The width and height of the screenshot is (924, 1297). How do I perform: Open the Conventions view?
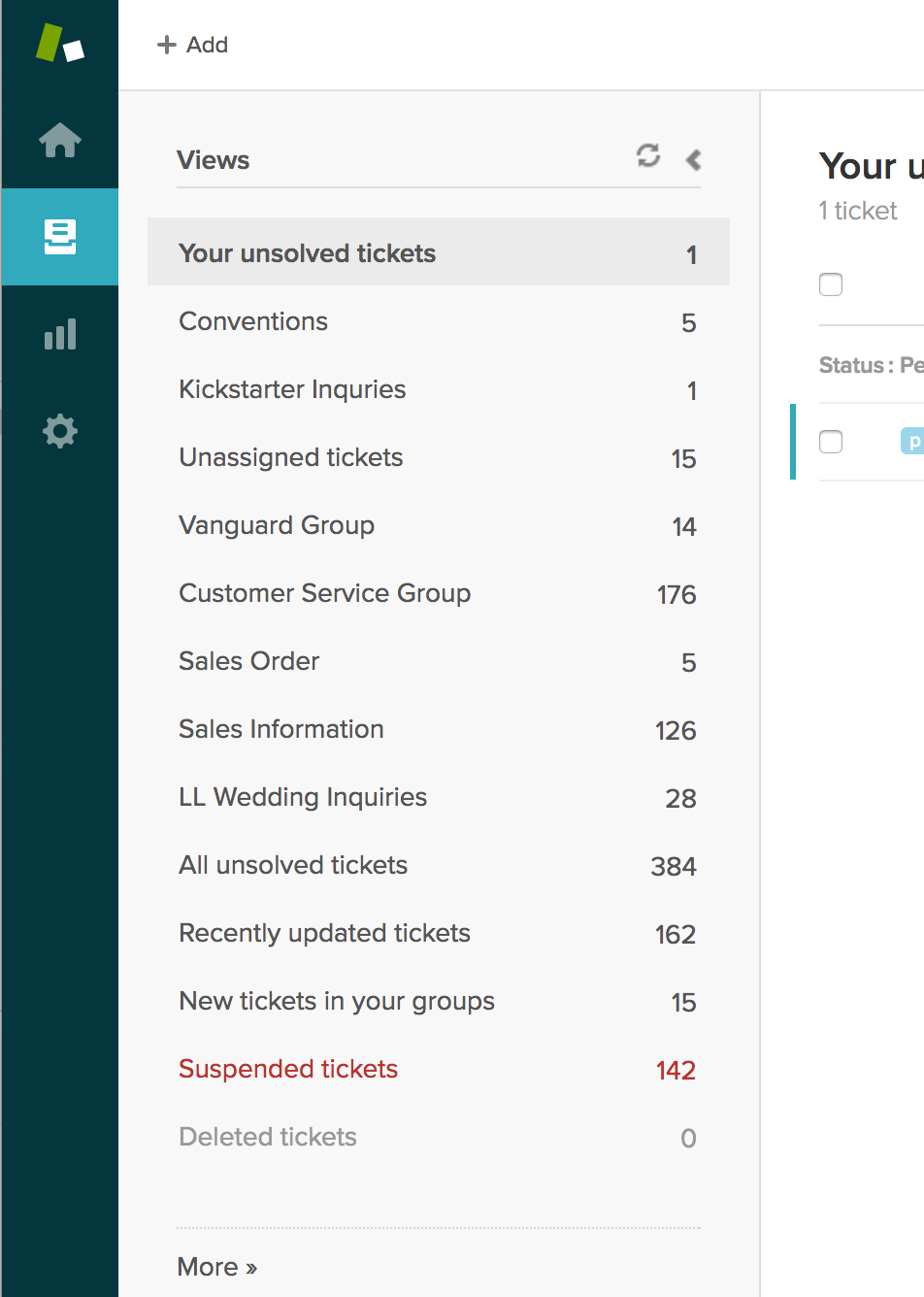coord(439,321)
